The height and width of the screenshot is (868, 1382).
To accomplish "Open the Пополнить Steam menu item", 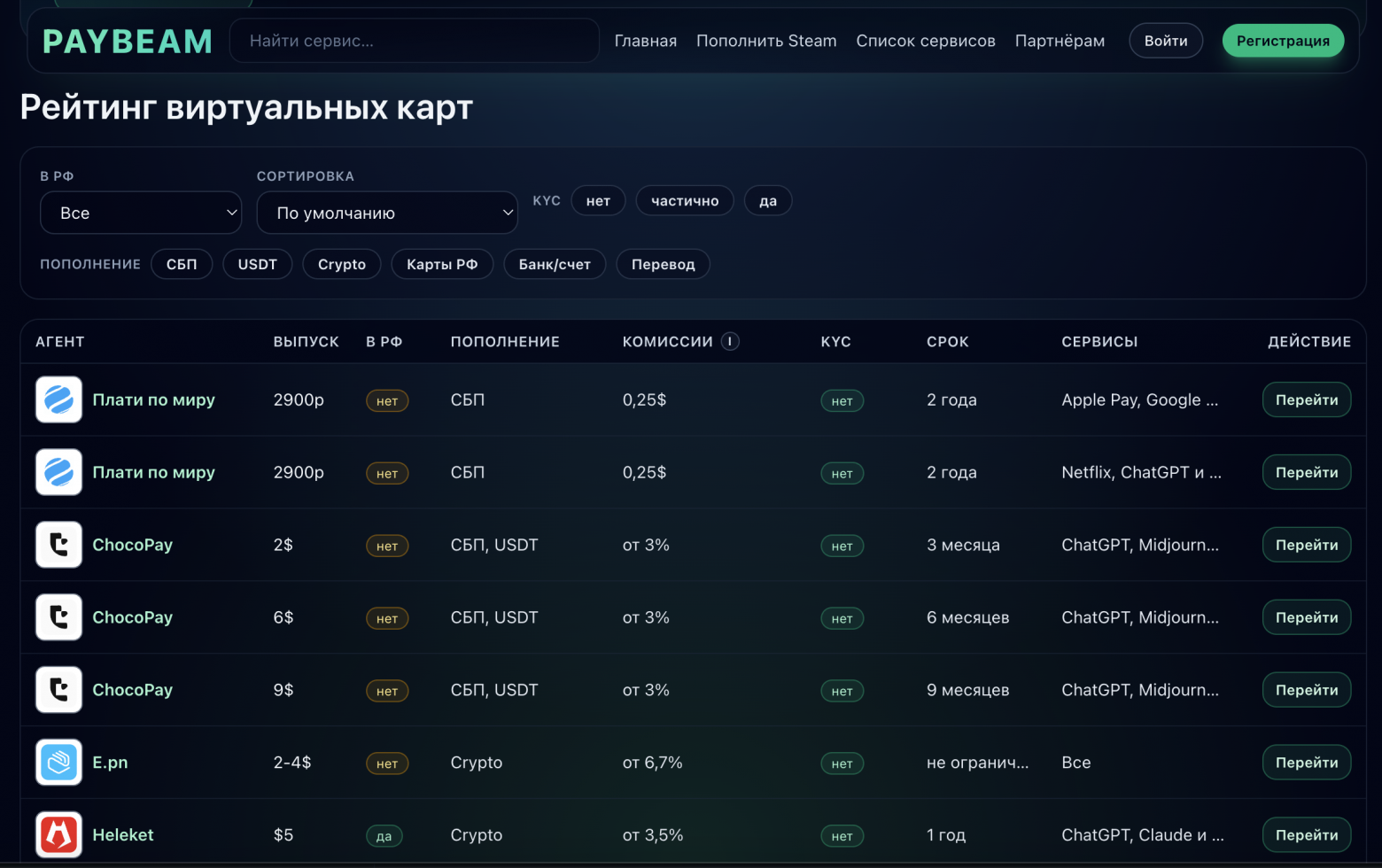I will 765,41.
